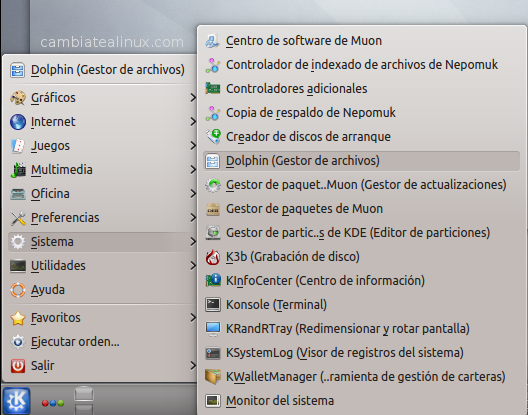Click the K3b flame disc icon

click(x=213, y=257)
